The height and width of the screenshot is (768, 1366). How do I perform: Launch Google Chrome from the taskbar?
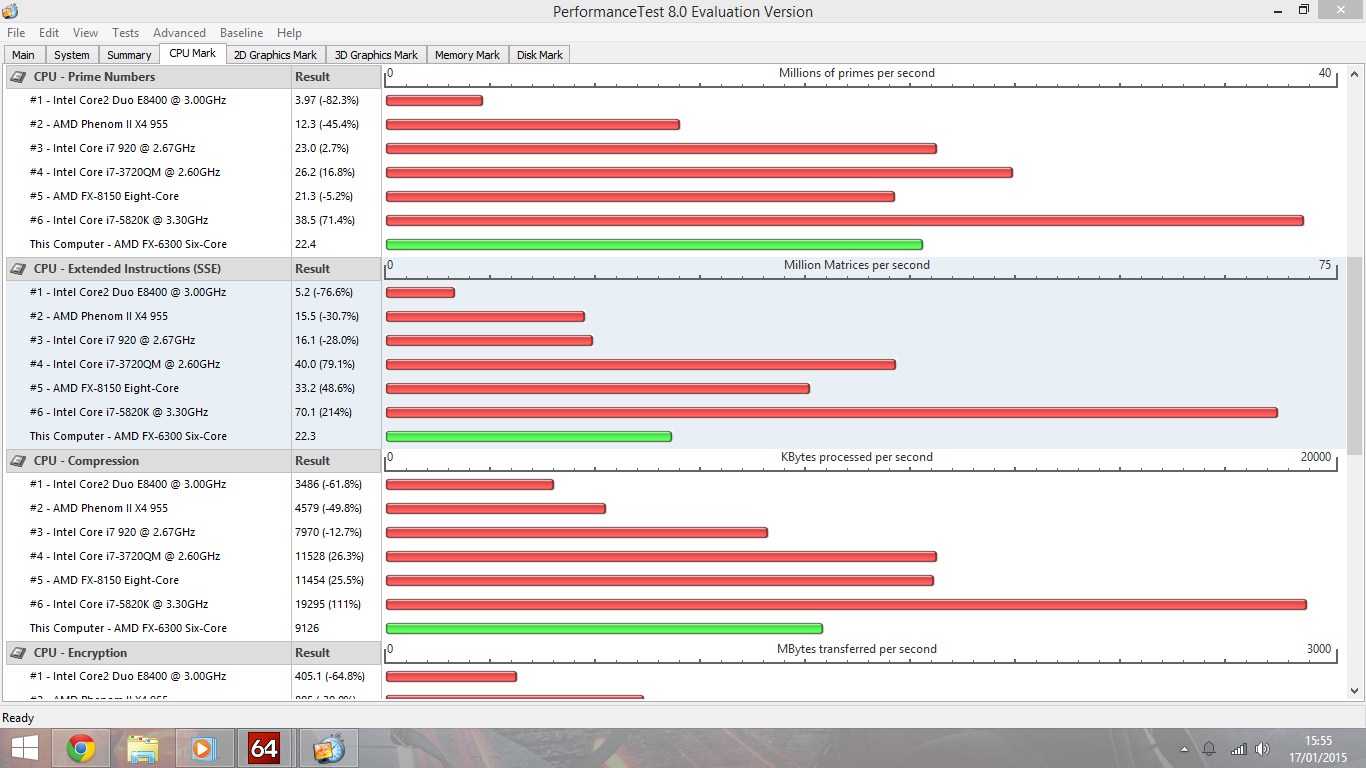81,748
